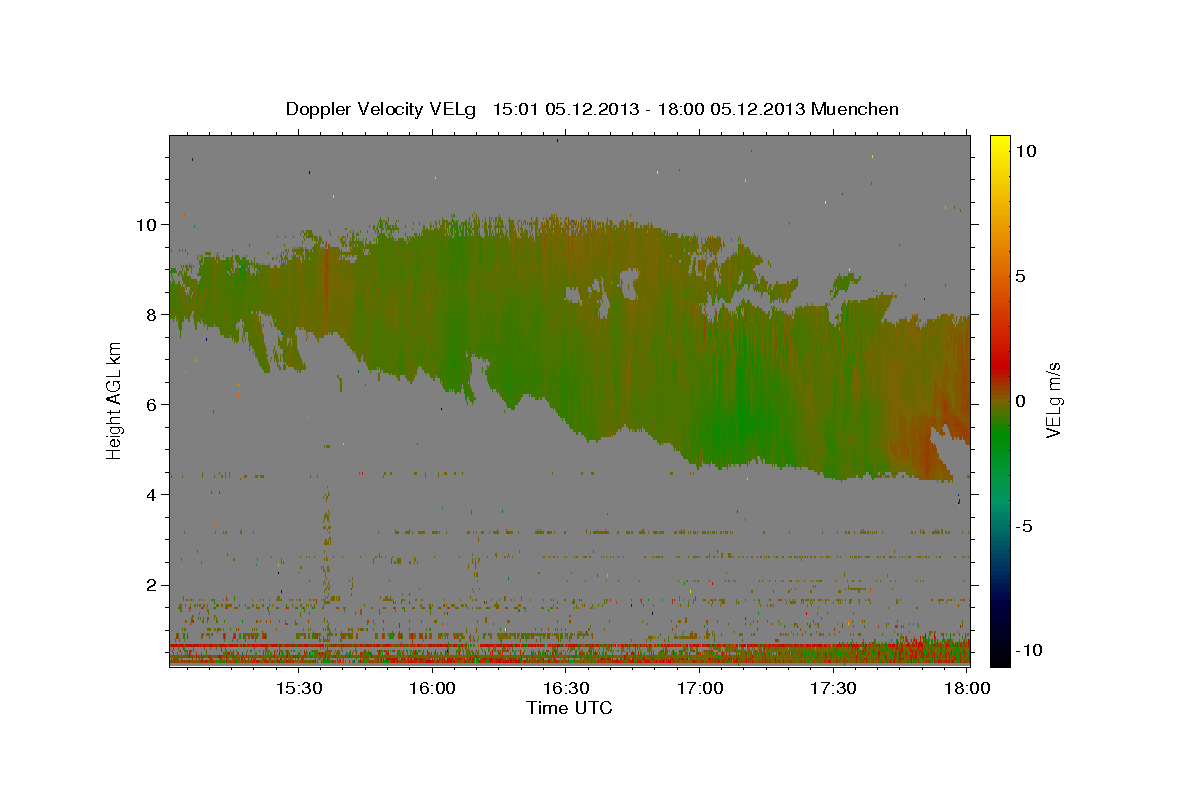
Task: Click the "Muenchen" location in the title
Action: 856,109
